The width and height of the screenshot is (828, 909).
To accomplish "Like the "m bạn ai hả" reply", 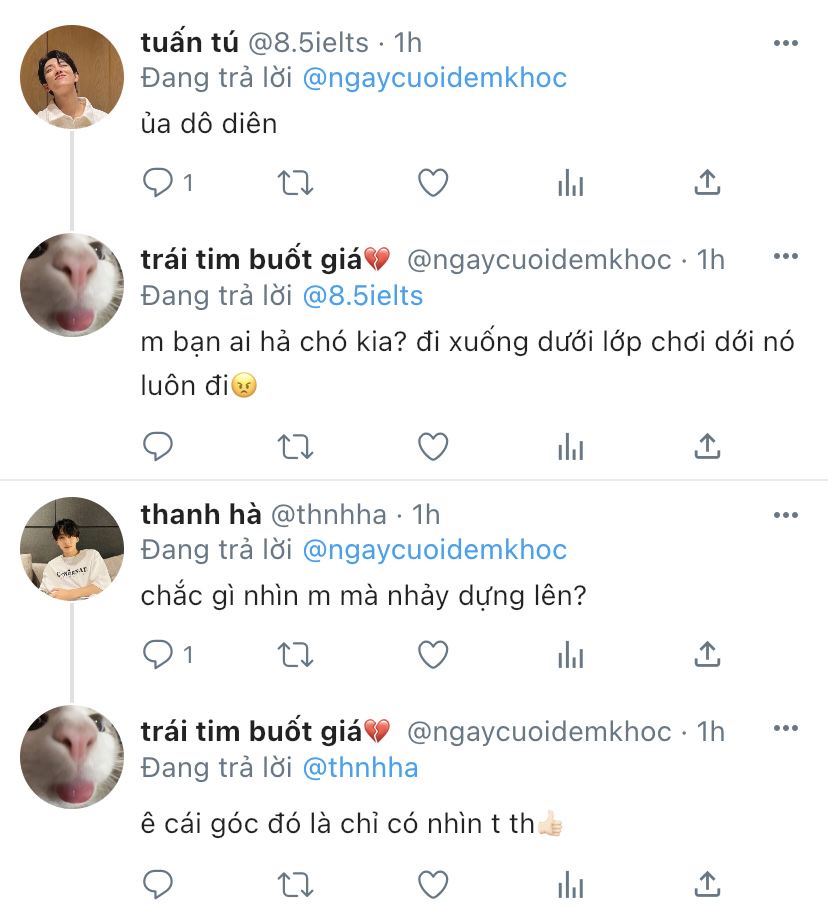I will pos(432,447).
